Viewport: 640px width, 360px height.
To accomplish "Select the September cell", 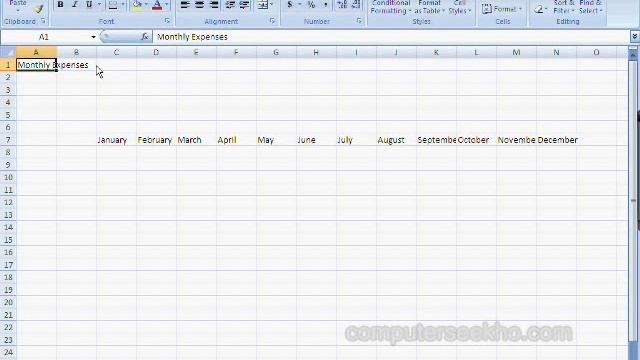I will click(x=436, y=140).
